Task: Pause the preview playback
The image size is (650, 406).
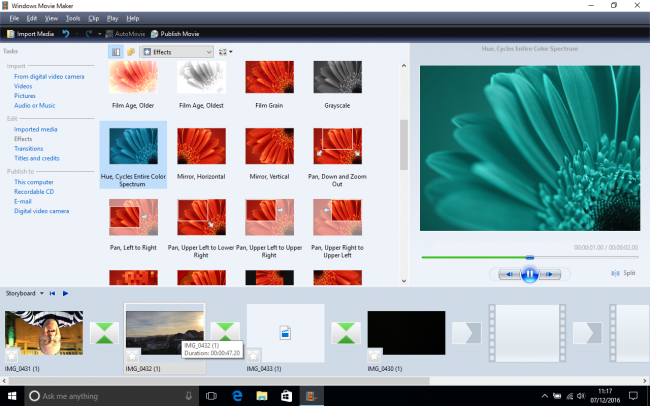Action: click(x=529, y=274)
